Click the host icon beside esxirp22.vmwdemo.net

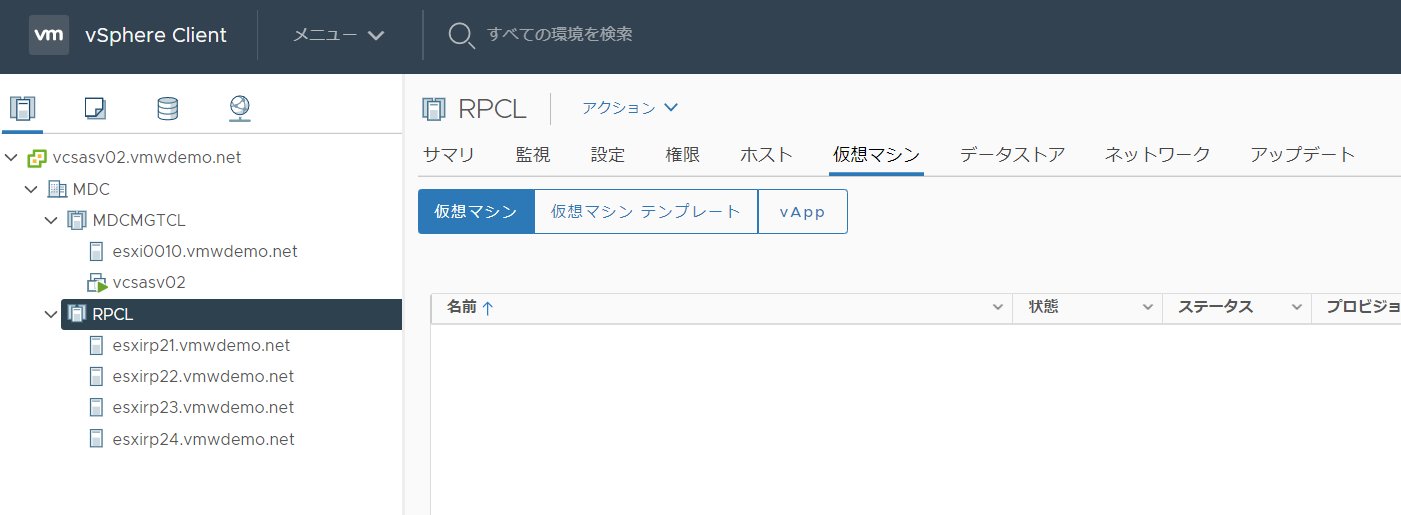97,377
